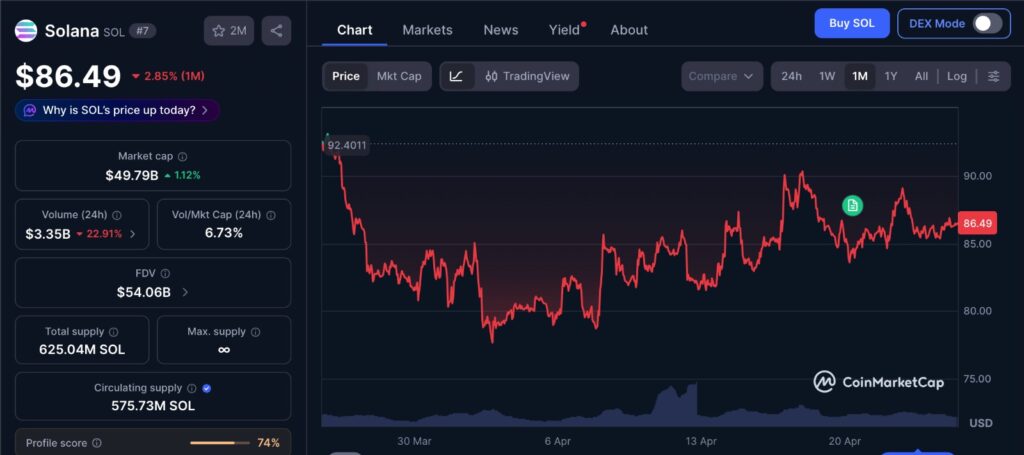Show FDV info icon
The height and width of the screenshot is (455, 1024).
point(165,274)
